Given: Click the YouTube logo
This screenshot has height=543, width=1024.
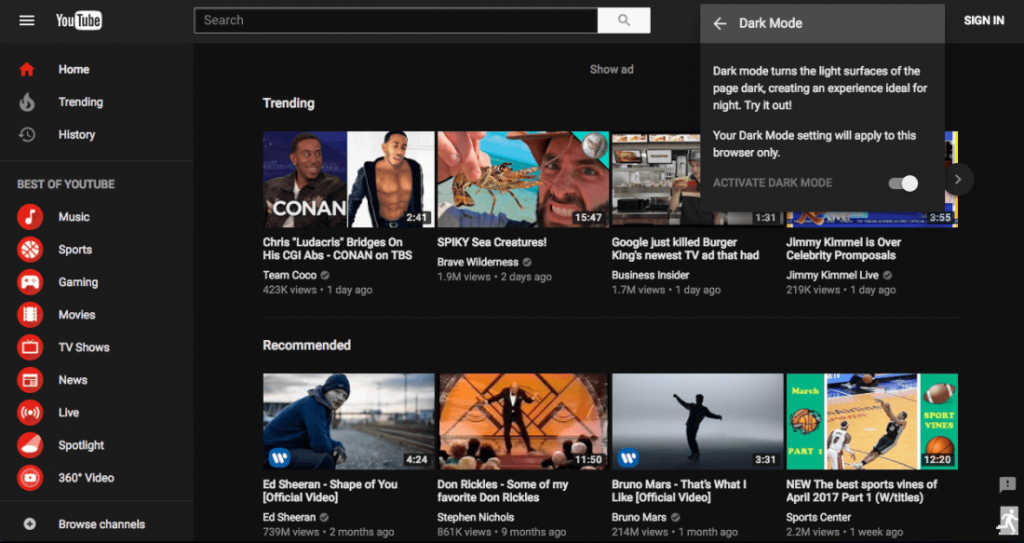Looking at the screenshot, I should (78, 20).
